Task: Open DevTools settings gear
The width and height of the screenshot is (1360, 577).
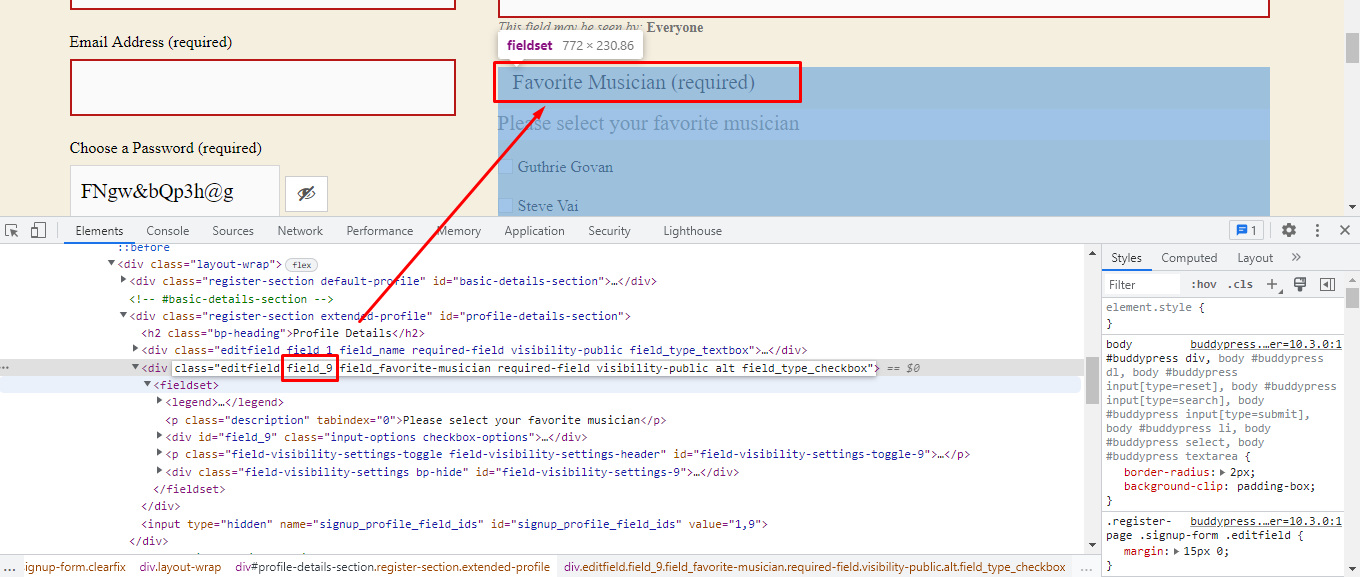Action: 1289,230
